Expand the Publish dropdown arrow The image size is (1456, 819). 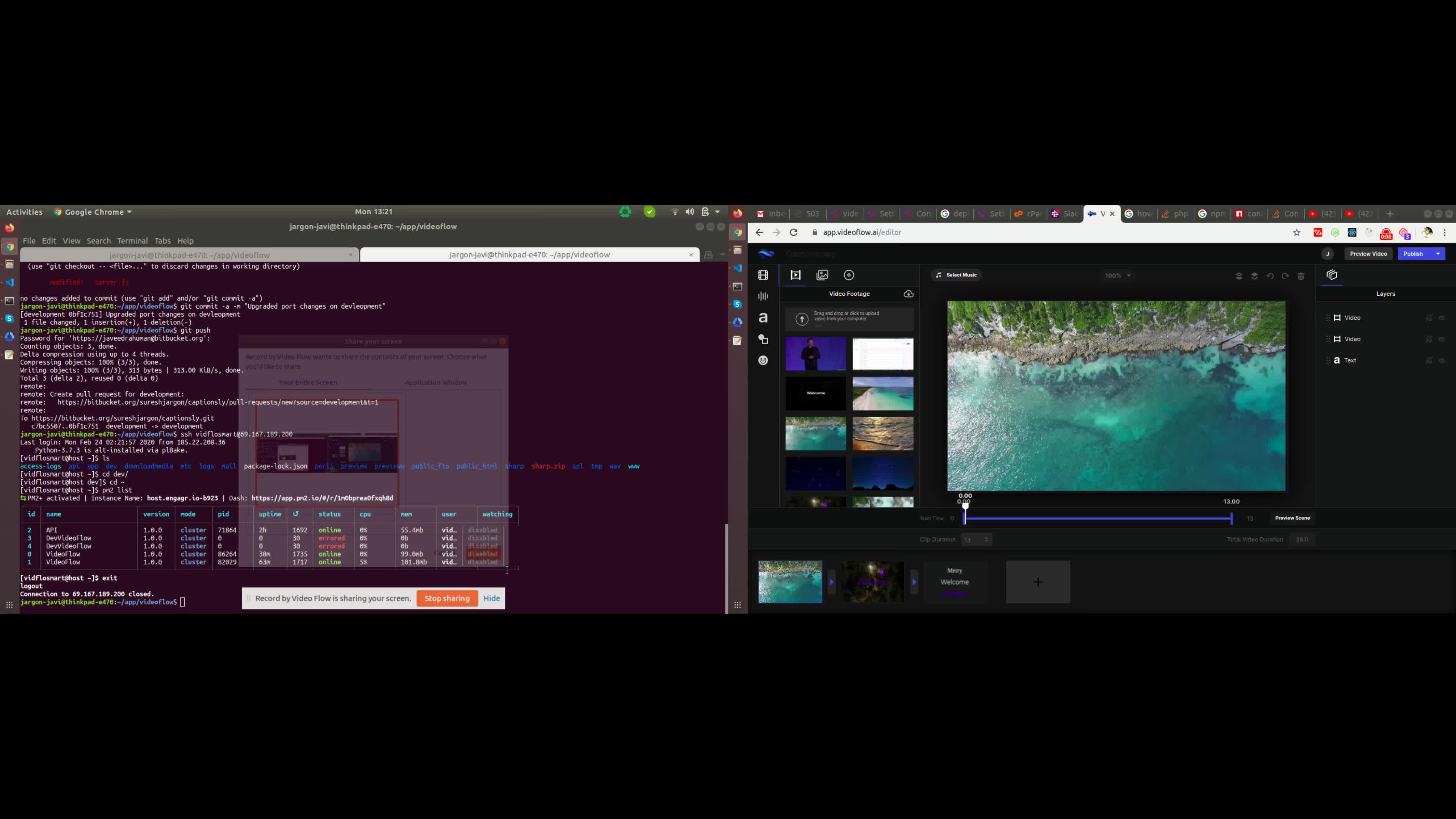coord(1438,254)
